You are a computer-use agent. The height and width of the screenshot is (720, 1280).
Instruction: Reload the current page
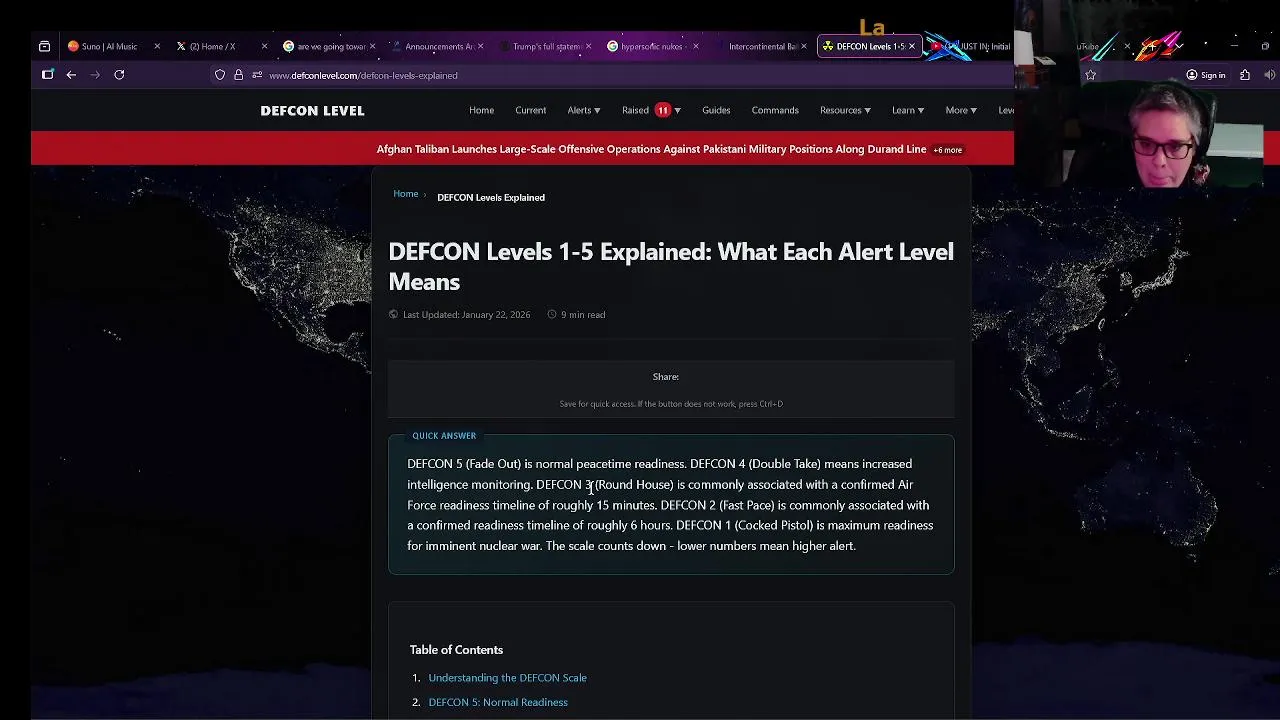(119, 75)
